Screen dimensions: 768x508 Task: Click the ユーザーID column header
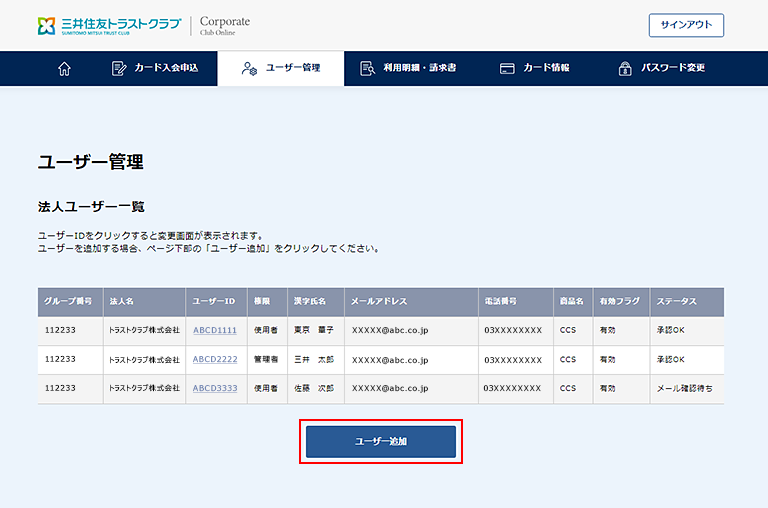point(214,301)
